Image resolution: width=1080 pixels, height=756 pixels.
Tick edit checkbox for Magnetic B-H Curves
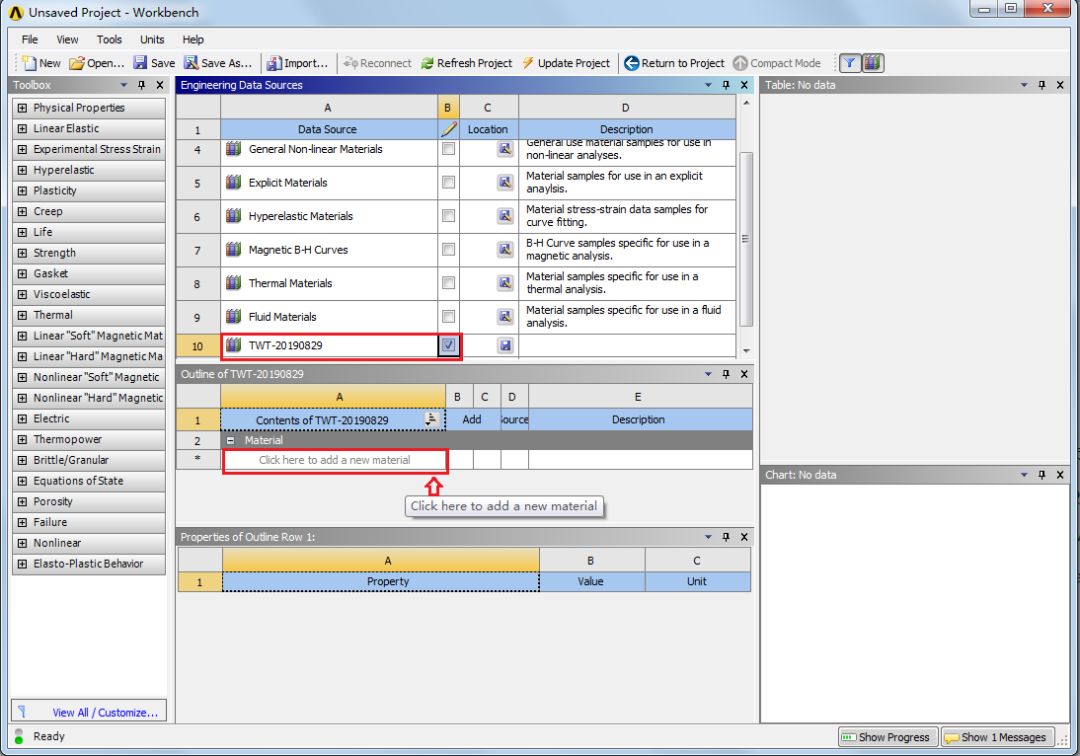click(448, 249)
